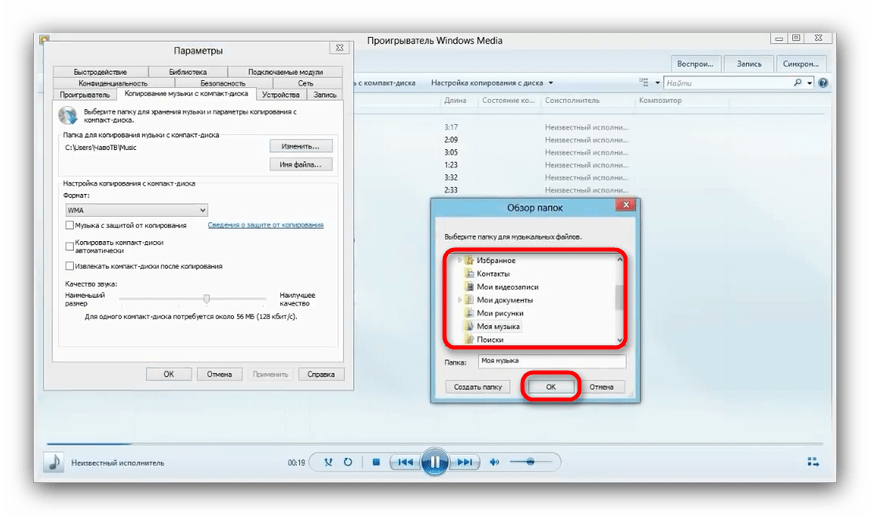870x516 pixels.
Task: Open the Воспроизведение tab in the player
Action: pyautogui.click(x=695, y=64)
